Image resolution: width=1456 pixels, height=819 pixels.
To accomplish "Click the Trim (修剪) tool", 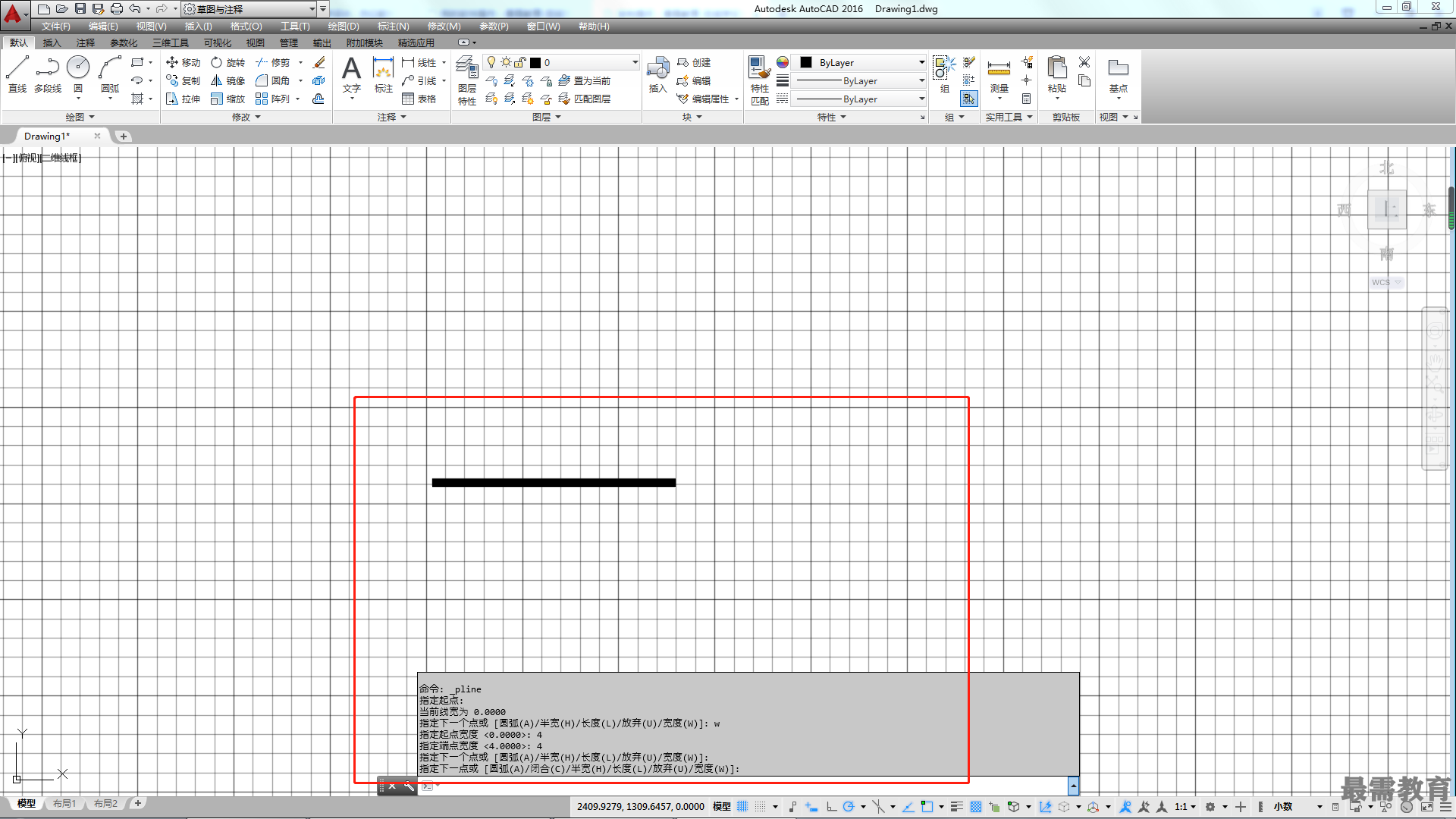I will pyautogui.click(x=273, y=62).
